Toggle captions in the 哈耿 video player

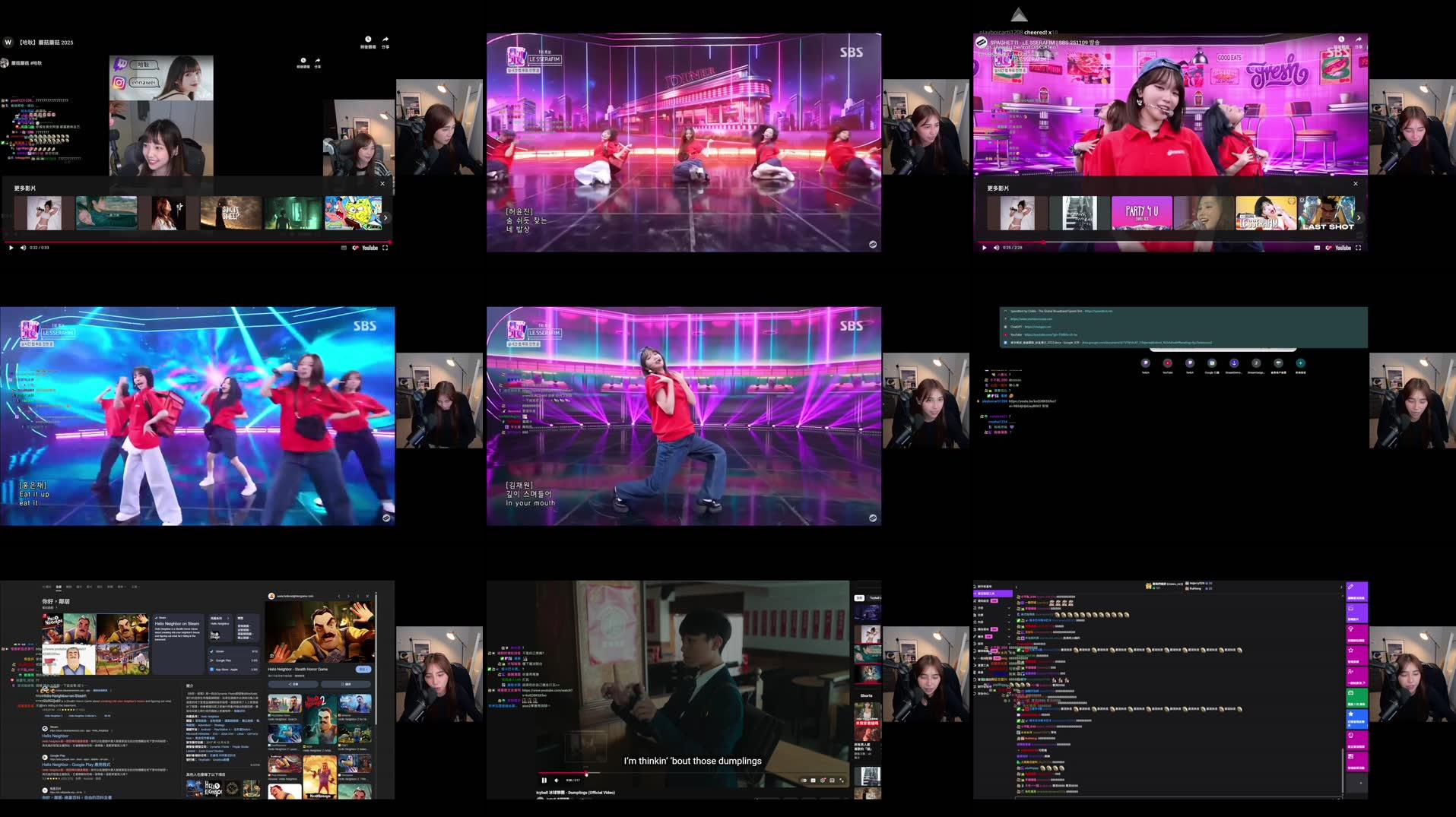(x=344, y=248)
